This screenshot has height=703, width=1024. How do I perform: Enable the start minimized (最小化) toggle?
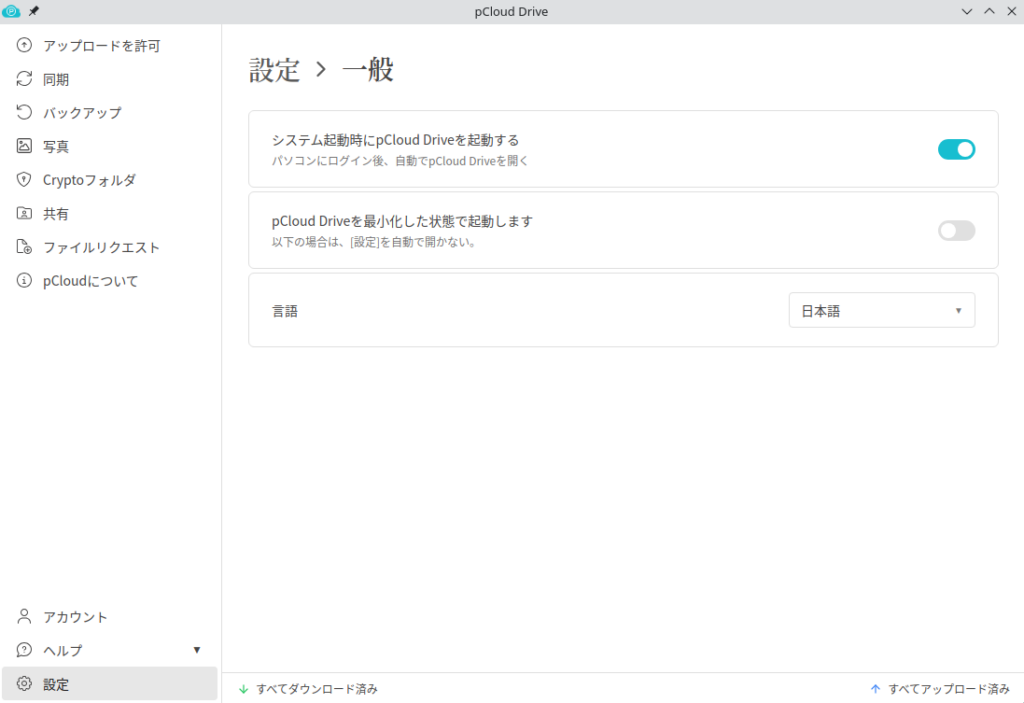coord(956,230)
